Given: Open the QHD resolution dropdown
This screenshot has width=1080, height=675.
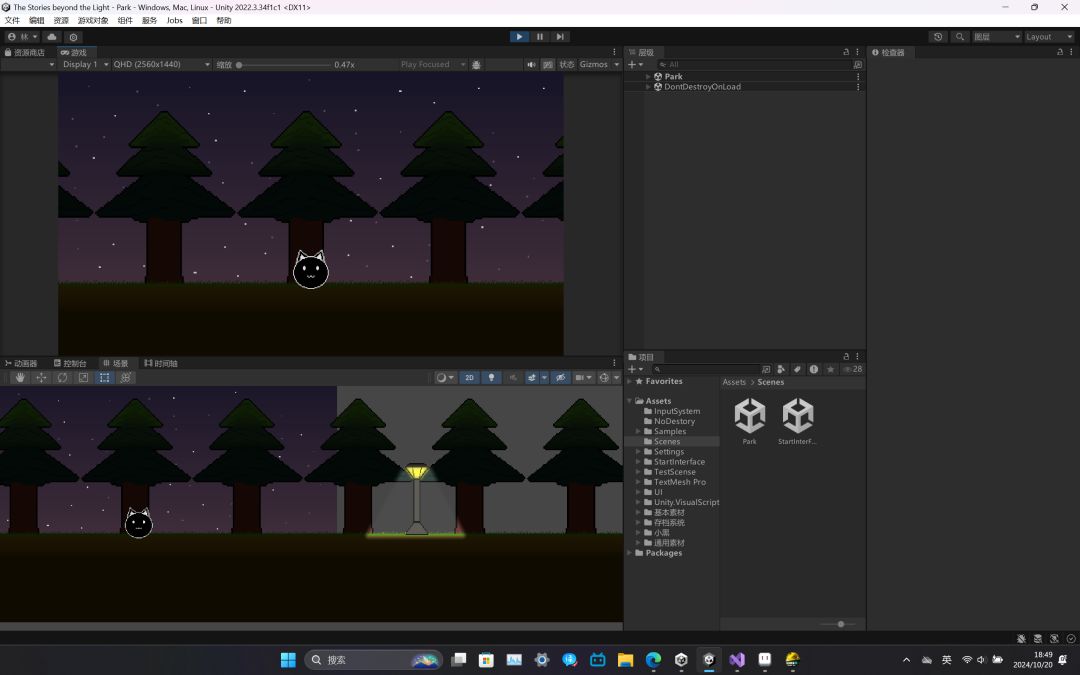Looking at the screenshot, I should tap(161, 65).
